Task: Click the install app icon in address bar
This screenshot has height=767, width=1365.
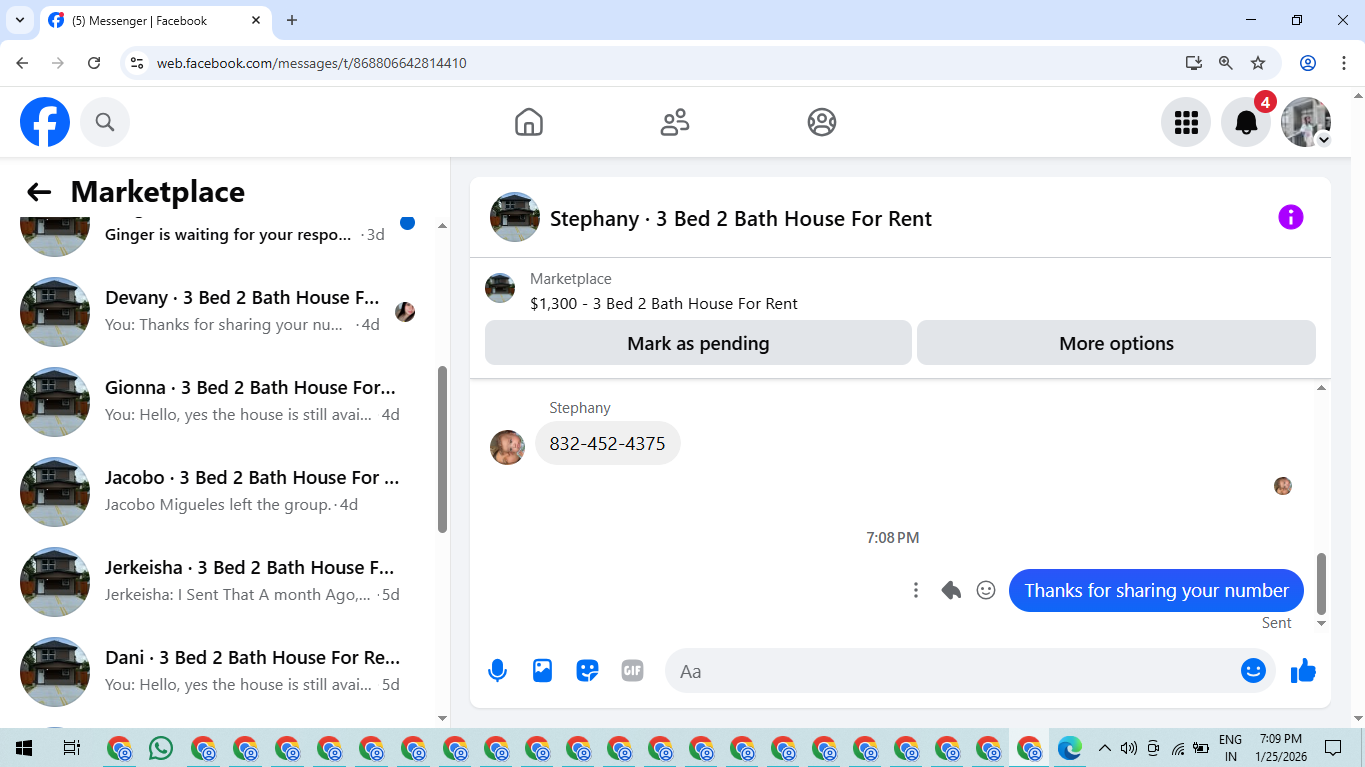Action: click(1194, 63)
